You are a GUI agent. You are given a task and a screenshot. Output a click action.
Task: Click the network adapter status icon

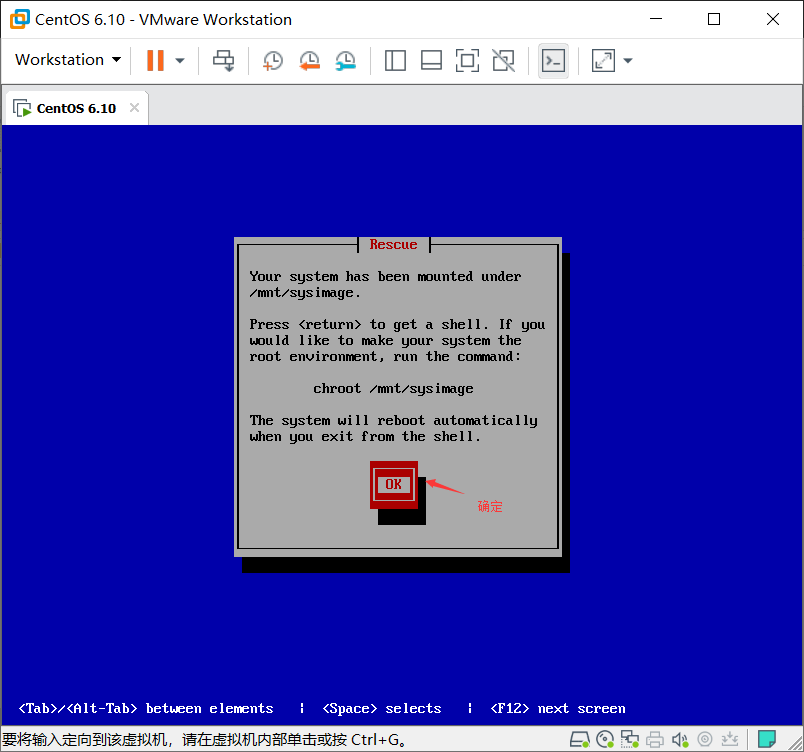click(630, 739)
